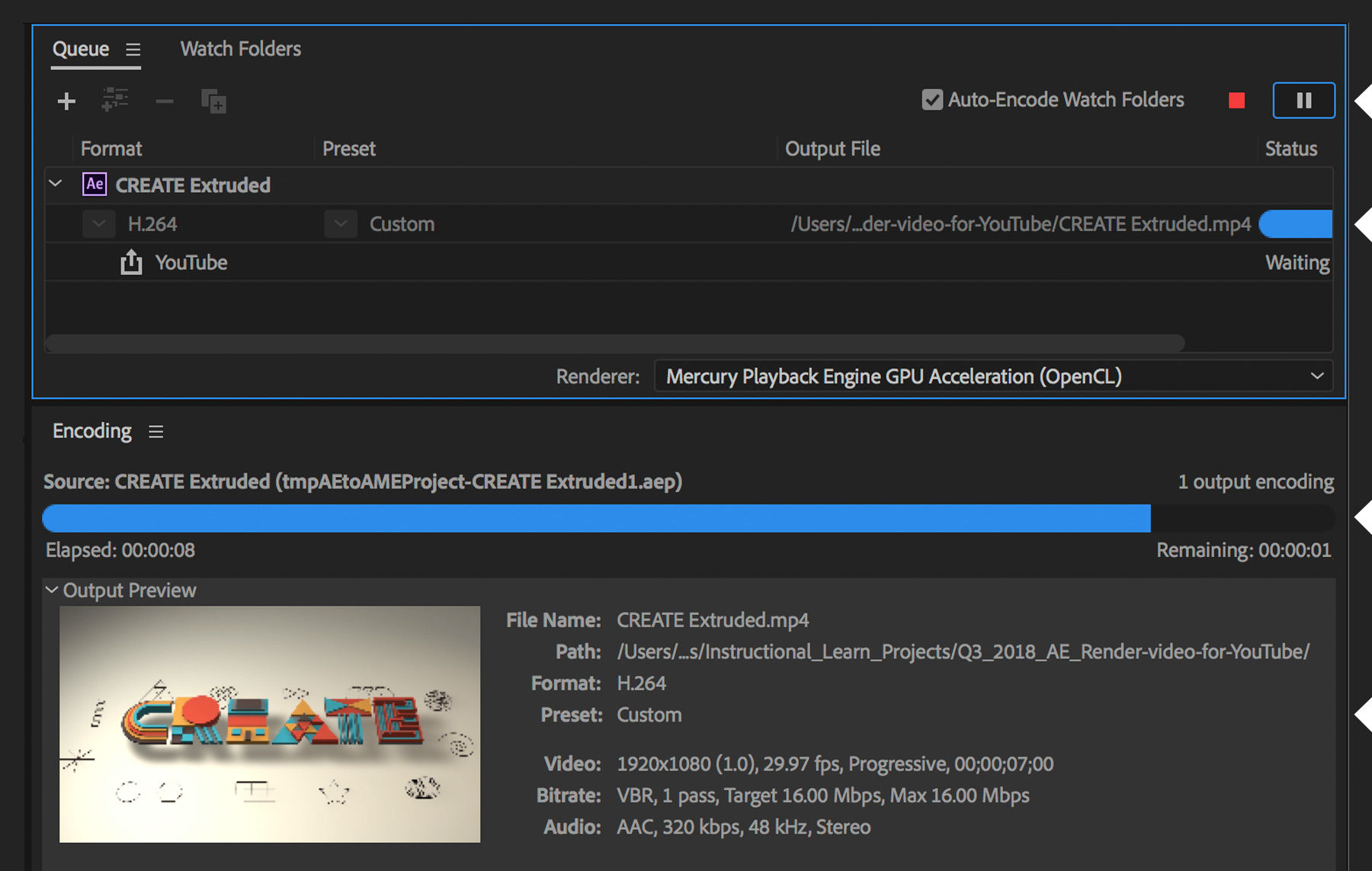Duplicate the selected queue item
This screenshot has height=871, width=1372.
click(213, 101)
